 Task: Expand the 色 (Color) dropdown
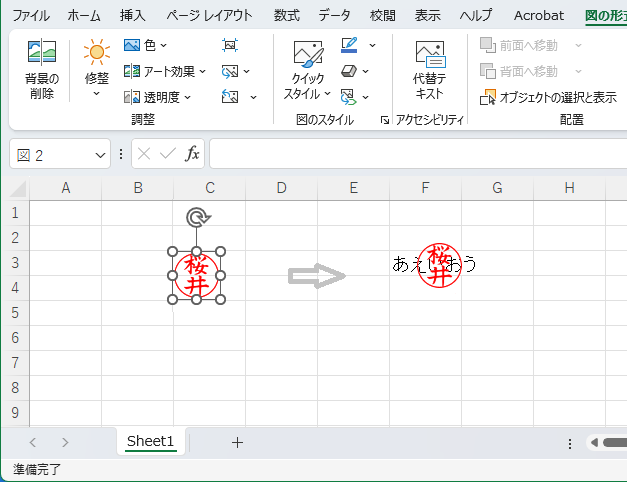point(145,45)
